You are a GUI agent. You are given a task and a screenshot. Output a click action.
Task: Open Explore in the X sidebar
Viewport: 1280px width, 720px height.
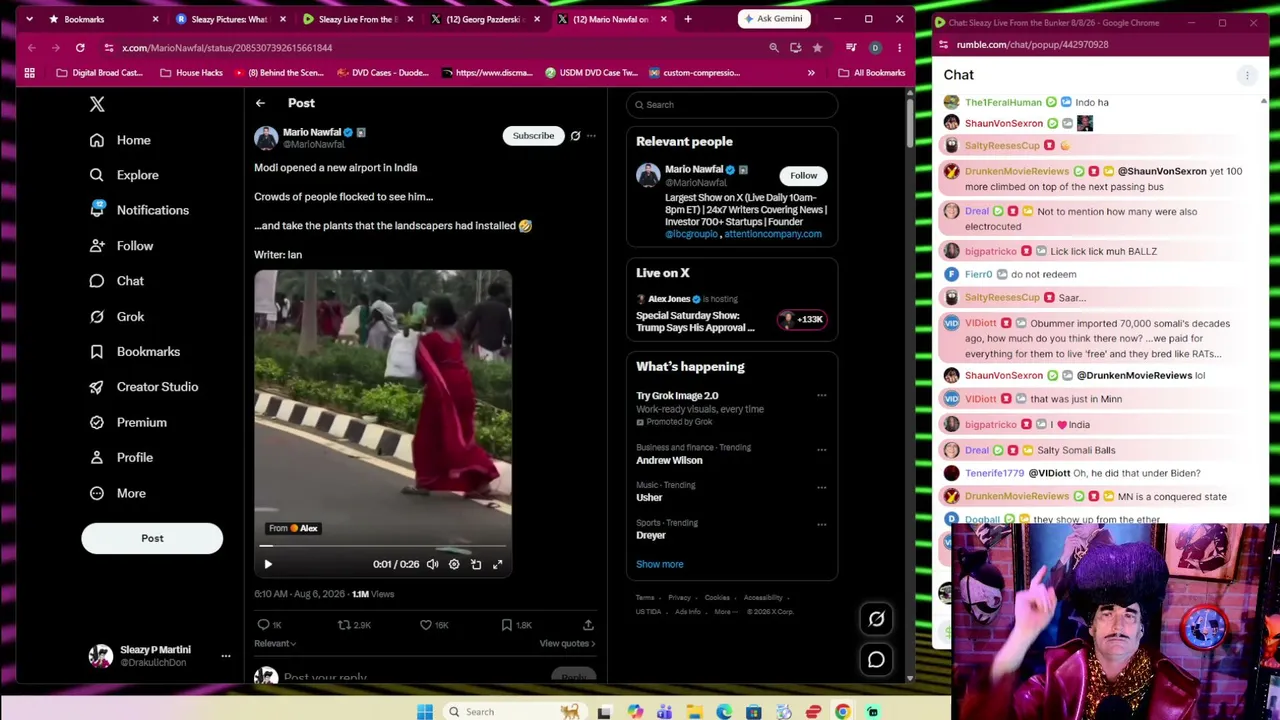(124, 175)
